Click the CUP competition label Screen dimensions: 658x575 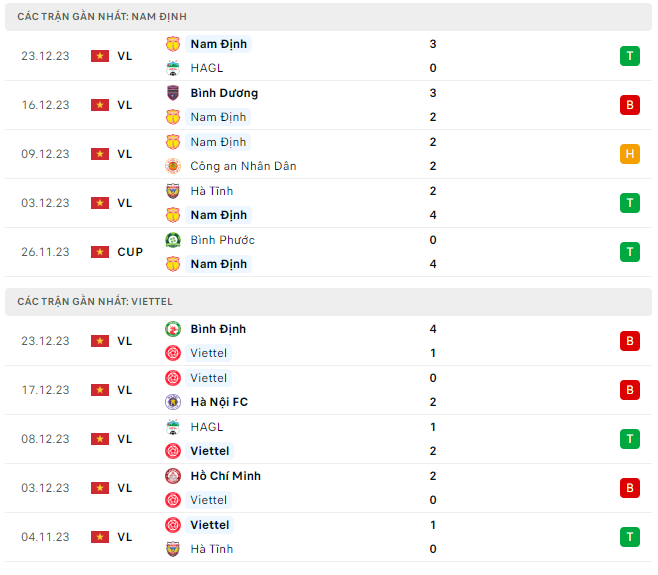[x=130, y=252]
